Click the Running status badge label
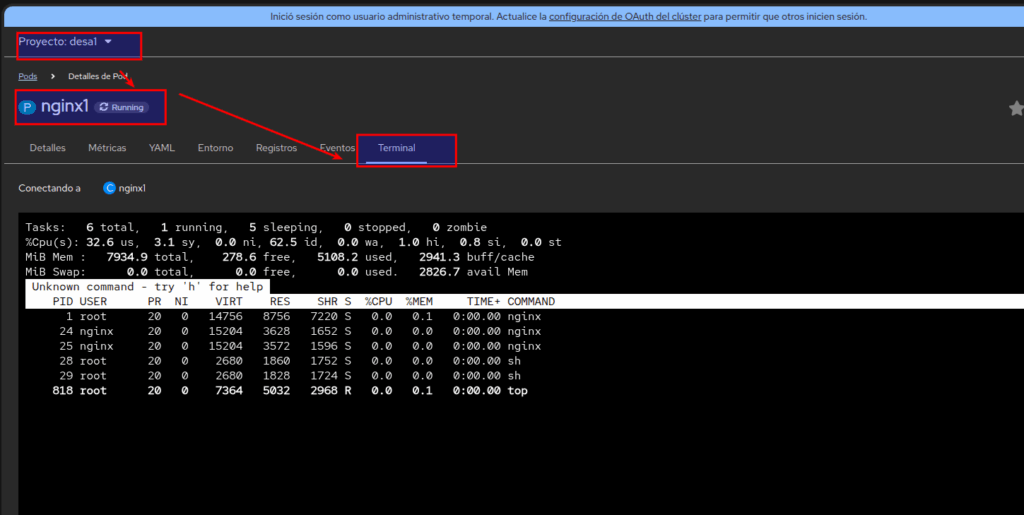The image size is (1024, 515). click(x=127, y=107)
